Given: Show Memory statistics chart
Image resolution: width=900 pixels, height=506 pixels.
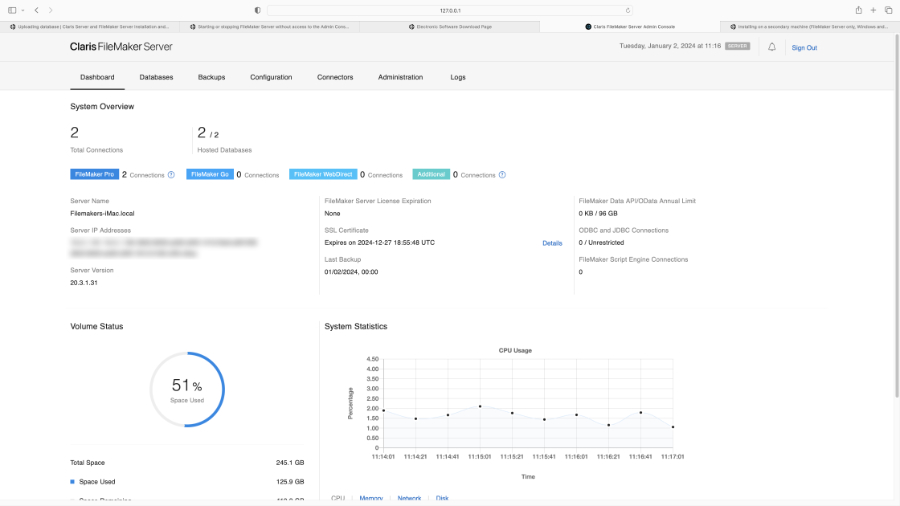Looking at the screenshot, I should (x=371, y=497).
